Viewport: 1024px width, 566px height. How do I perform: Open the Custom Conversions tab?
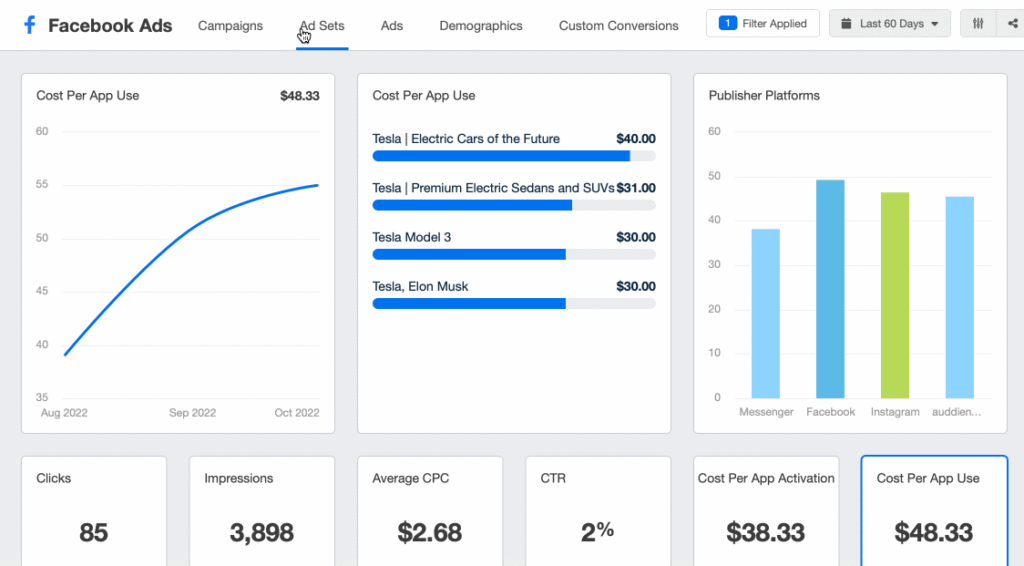(618, 25)
